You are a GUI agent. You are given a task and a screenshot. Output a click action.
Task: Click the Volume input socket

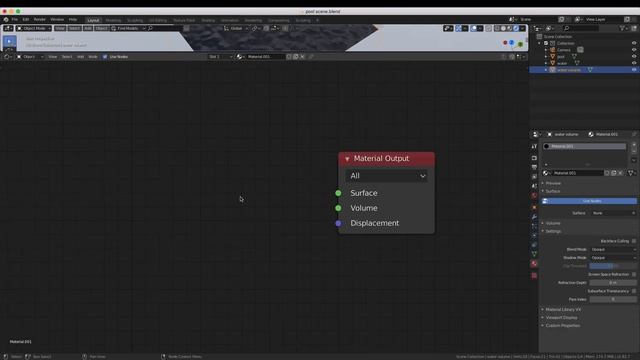pyautogui.click(x=338, y=208)
